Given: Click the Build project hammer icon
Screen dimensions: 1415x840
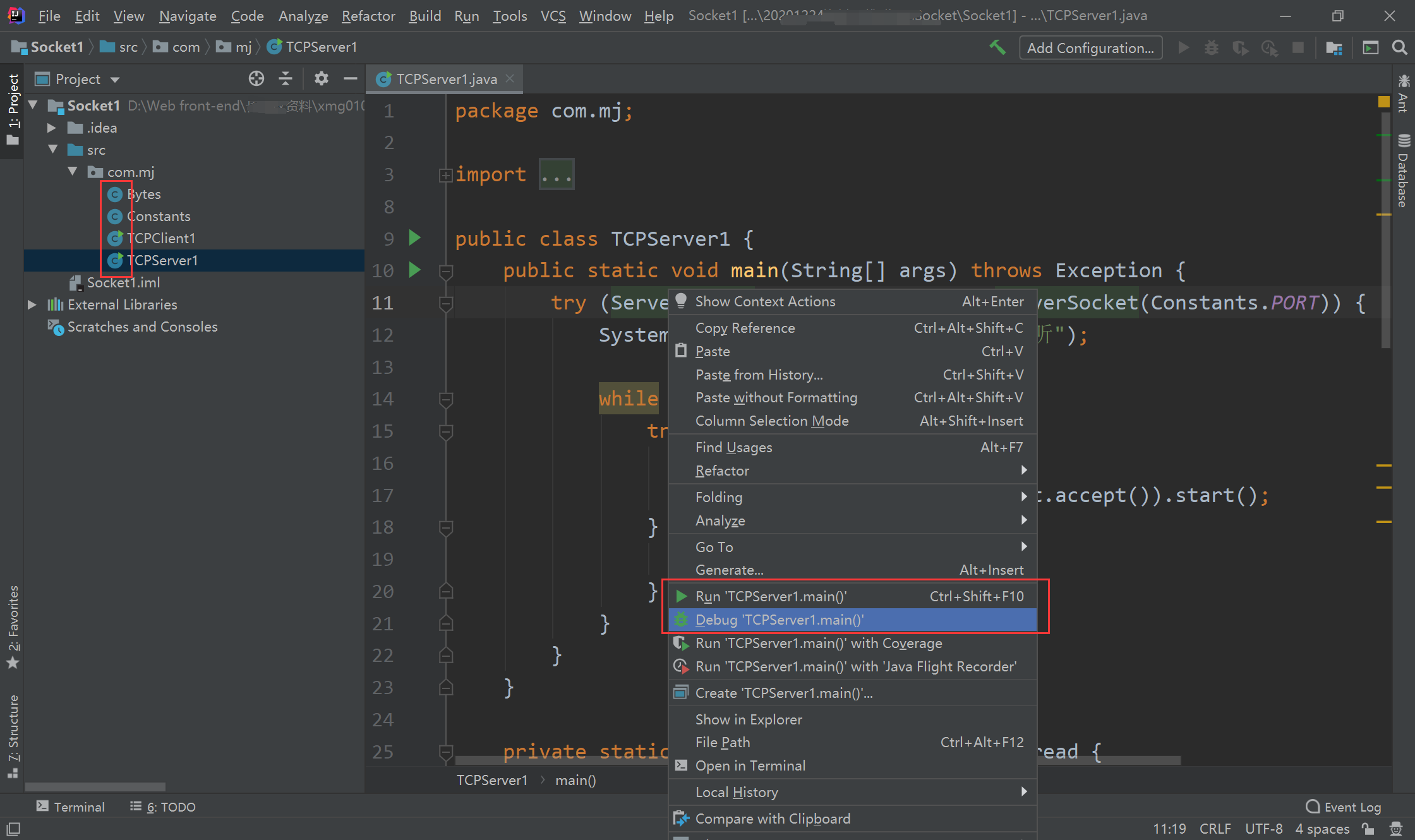Looking at the screenshot, I should (x=997, y=47).
